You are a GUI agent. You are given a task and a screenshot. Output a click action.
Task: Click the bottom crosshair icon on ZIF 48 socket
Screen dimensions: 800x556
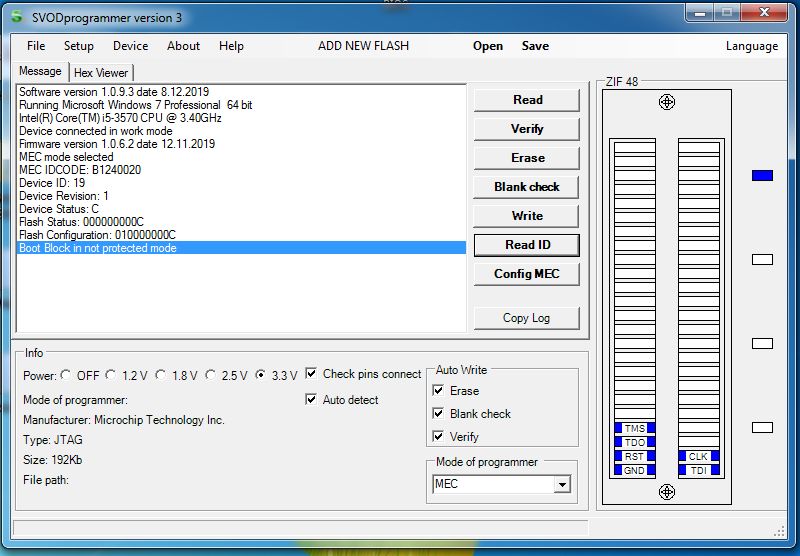pyautogui.click(x=666, y=492)
